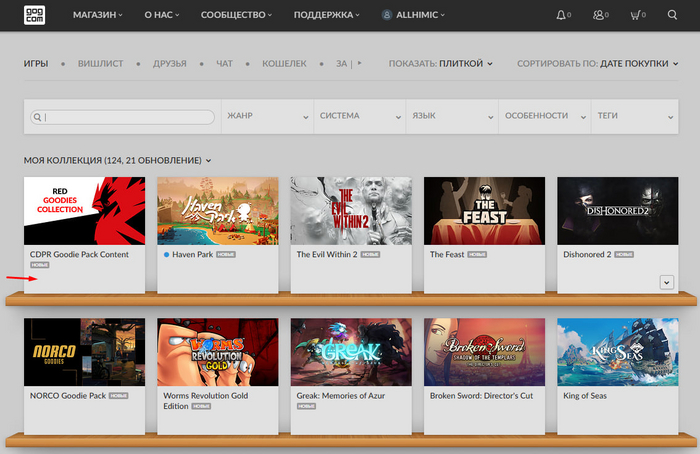This screenshot has width=700, height=454.
Task: Expand the ЖАНР filter
Action: tap(267, 116)
